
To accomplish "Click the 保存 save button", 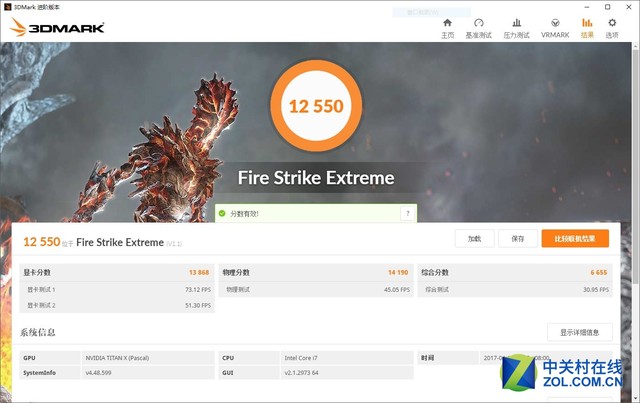I will 518,238.
